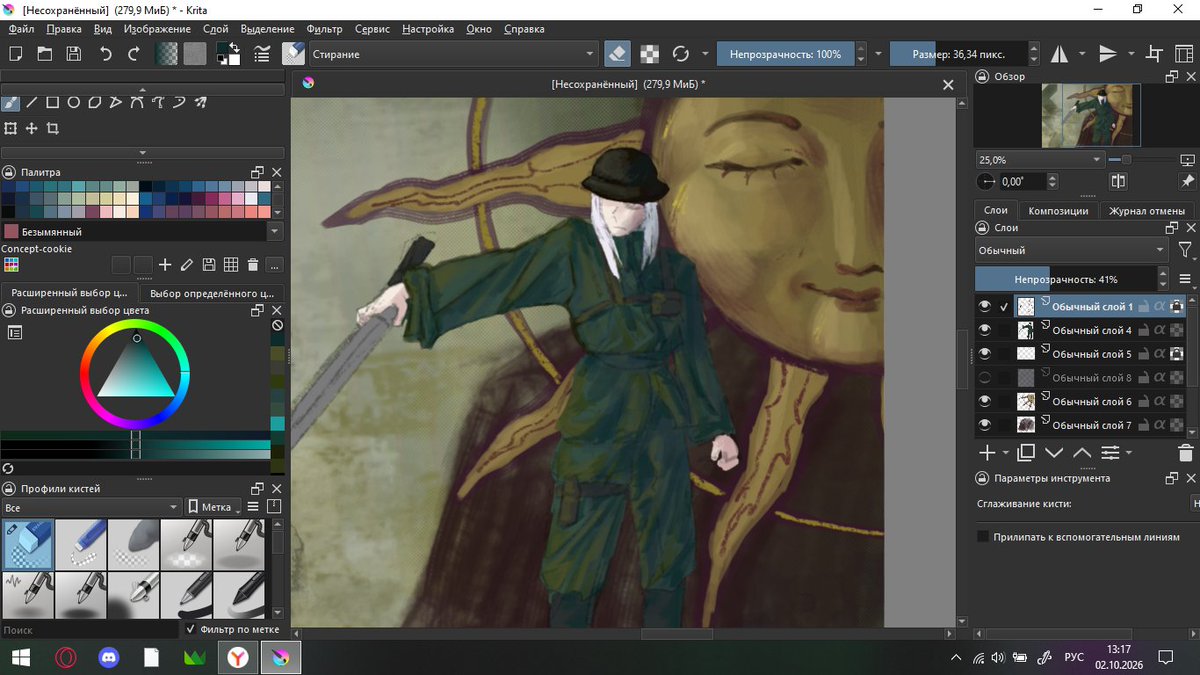This screenshot has height=675, width=1200.
Task: Open the brush tag dropdown Все
Action: [92, 507]
